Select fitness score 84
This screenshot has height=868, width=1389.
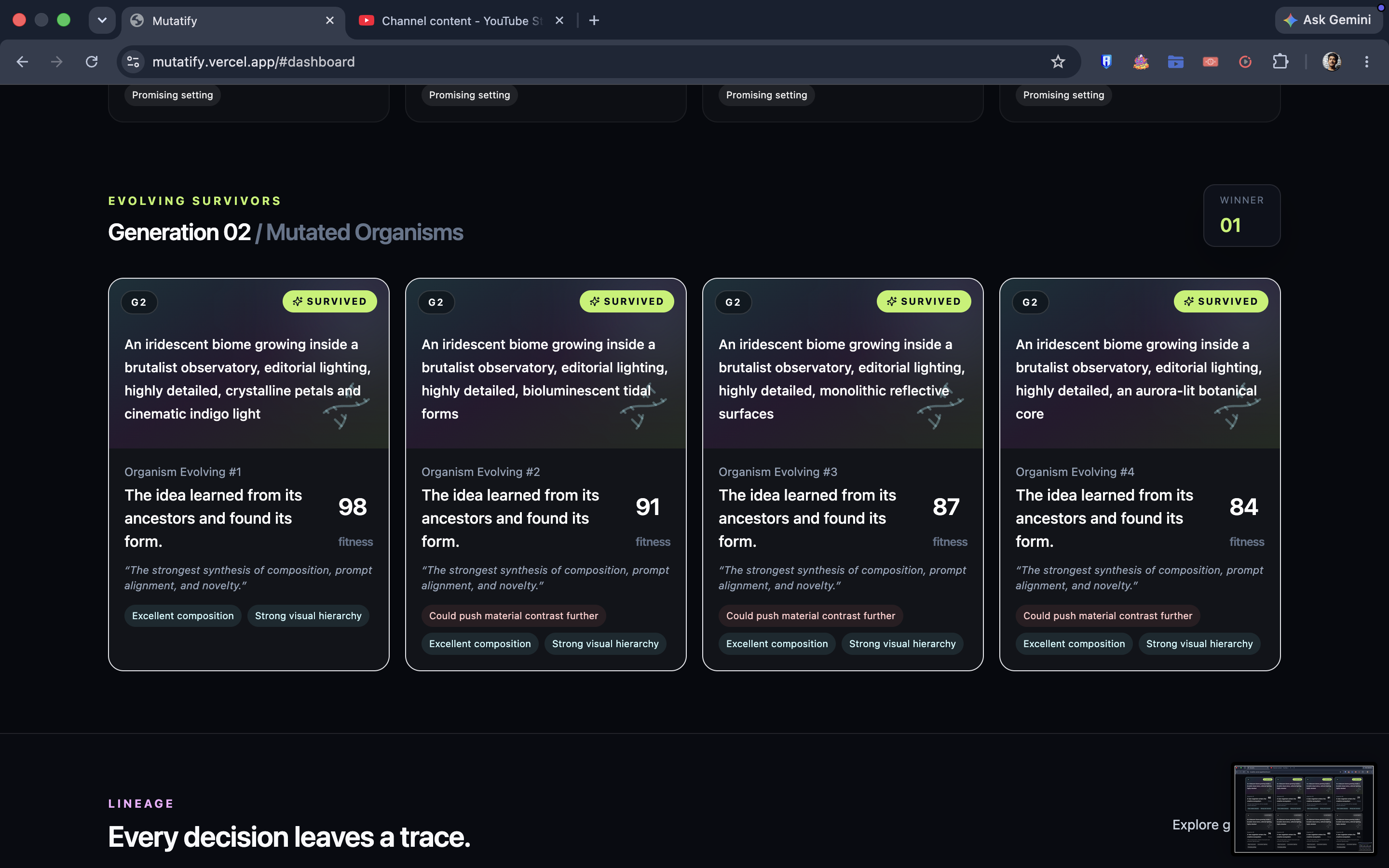1244,506
